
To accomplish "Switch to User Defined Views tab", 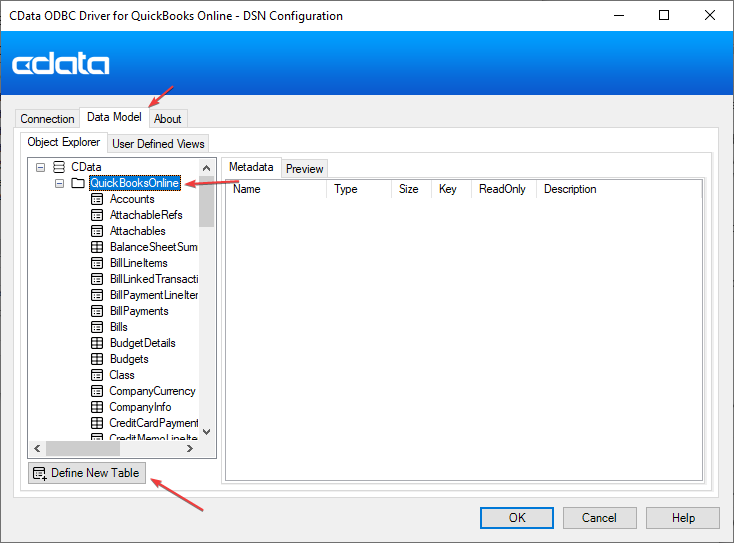I will point(158,144).
